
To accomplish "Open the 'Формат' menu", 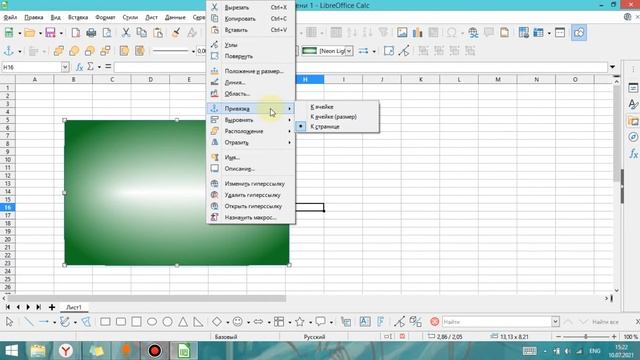I will 105,18.
